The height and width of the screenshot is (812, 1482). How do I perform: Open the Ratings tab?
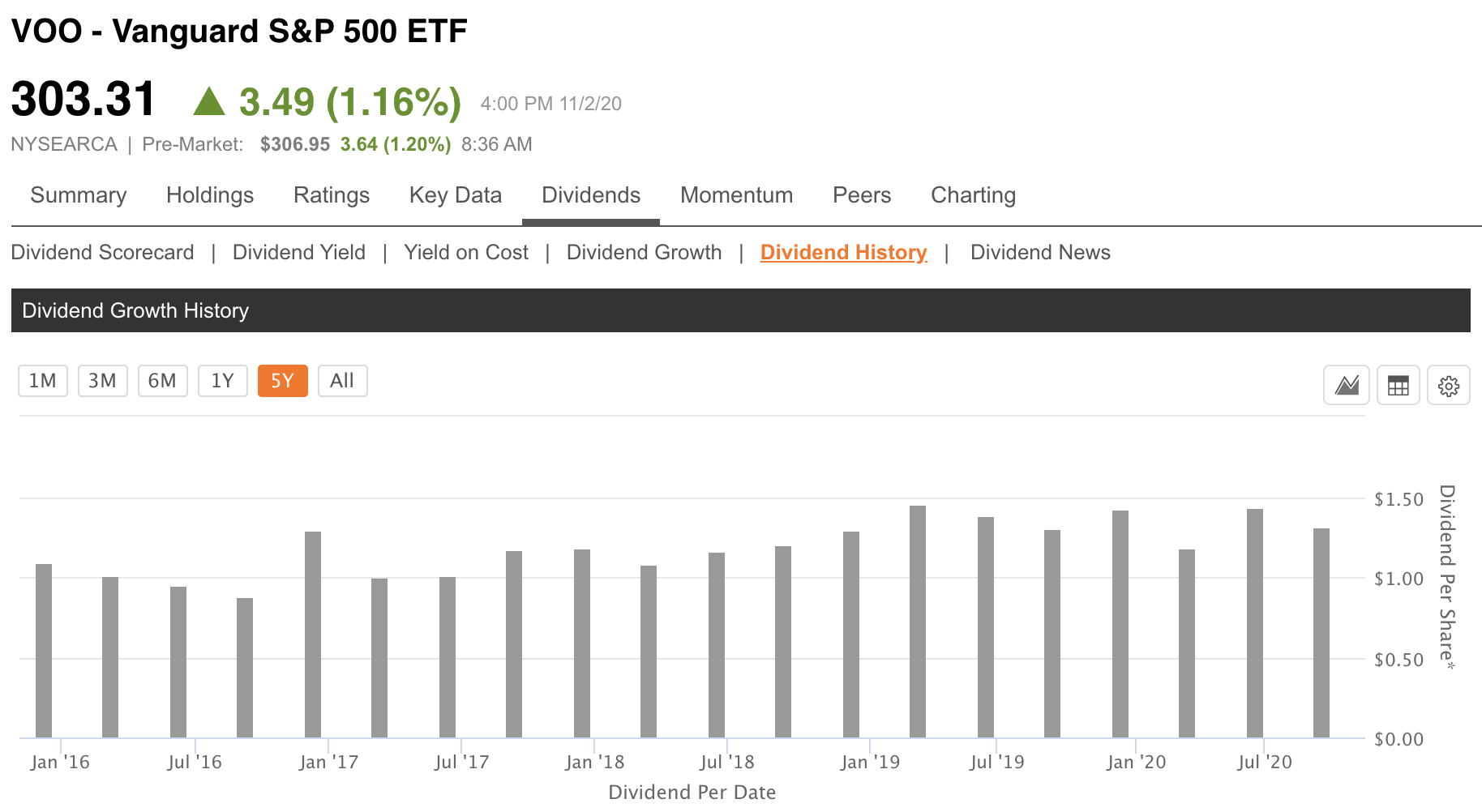332,195
